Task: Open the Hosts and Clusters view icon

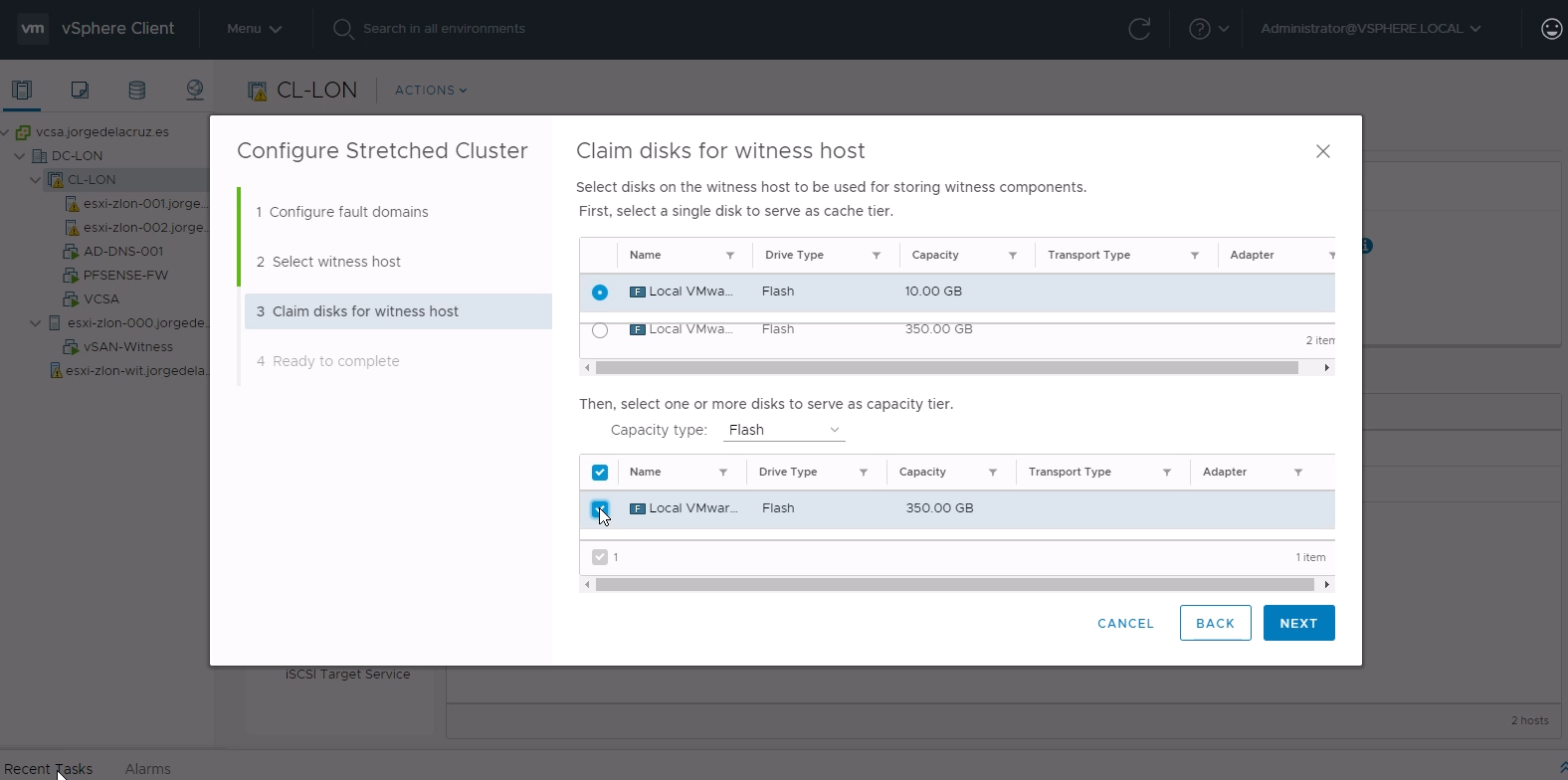Action: 22,91
